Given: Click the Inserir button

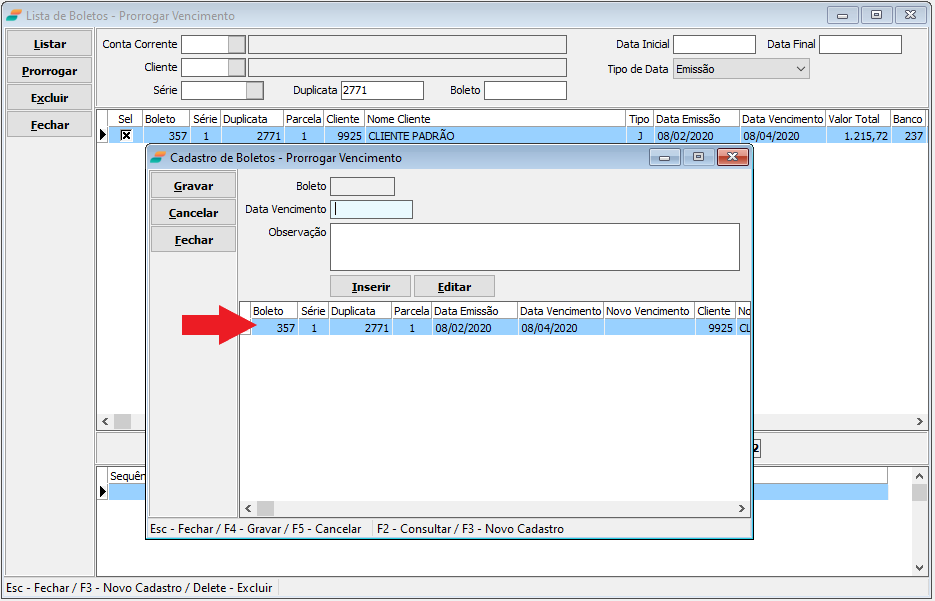Looking at the screenshot, I should [370, 286].
